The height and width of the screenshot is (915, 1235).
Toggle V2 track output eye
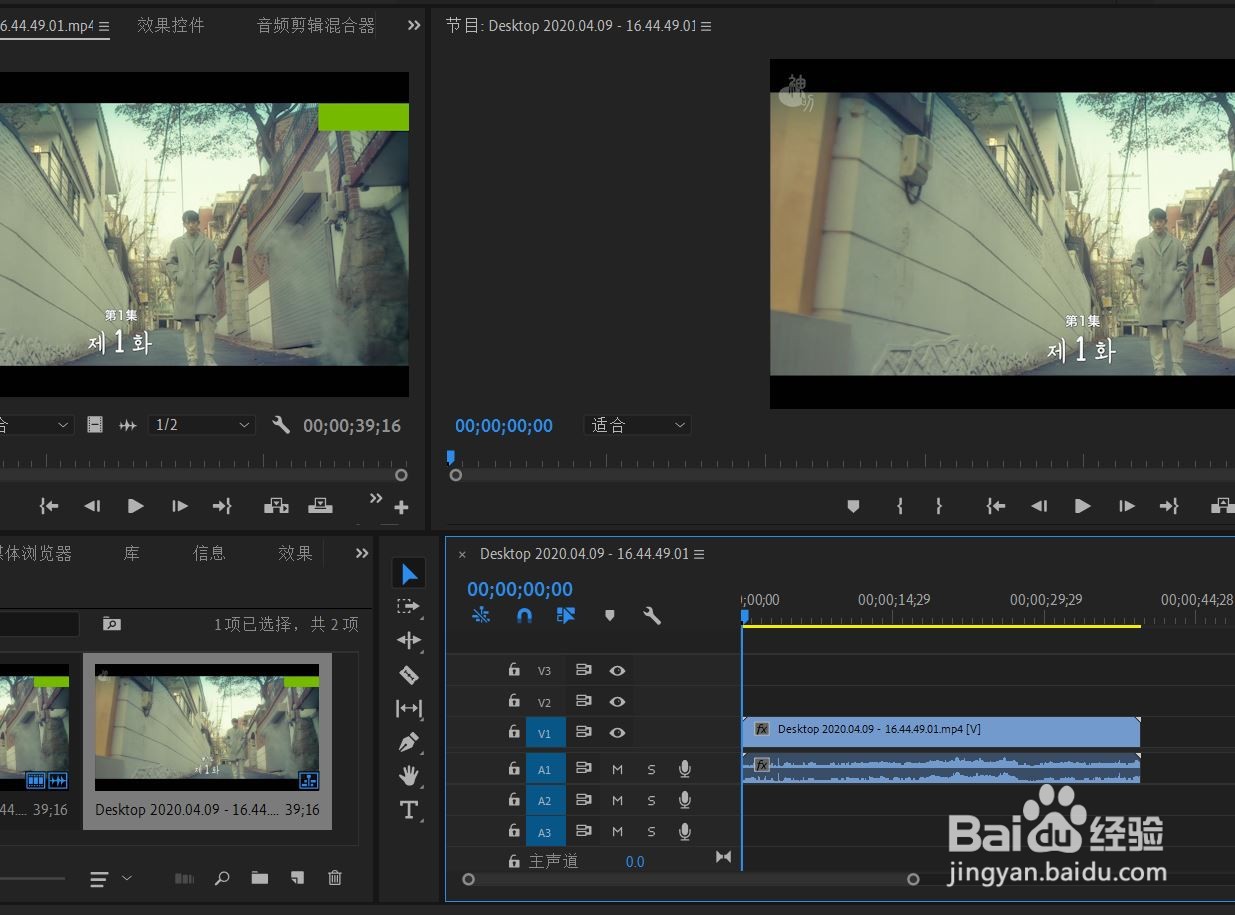click(617, 702)
